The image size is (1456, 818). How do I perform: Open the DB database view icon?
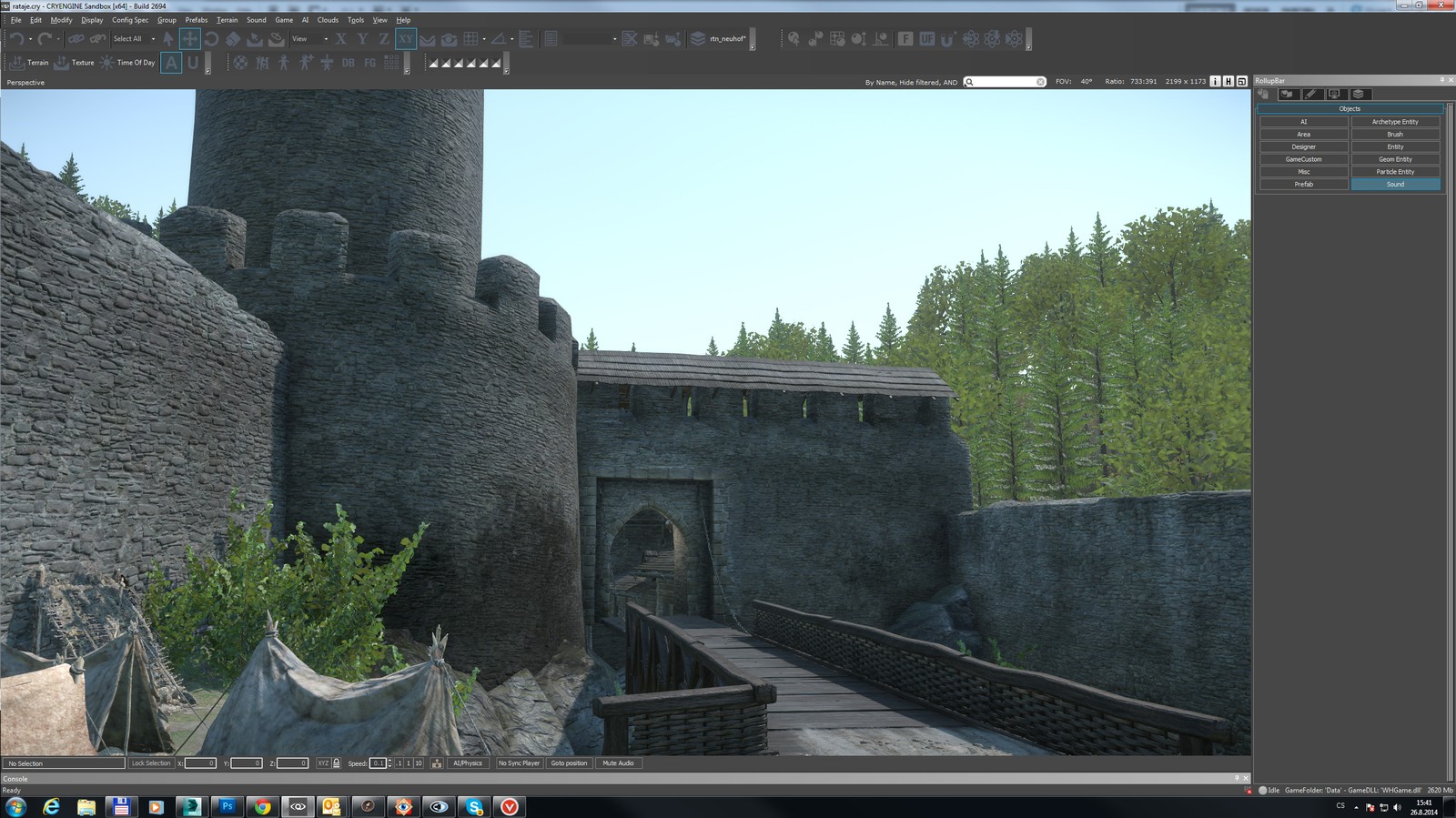tap(348, 63)
